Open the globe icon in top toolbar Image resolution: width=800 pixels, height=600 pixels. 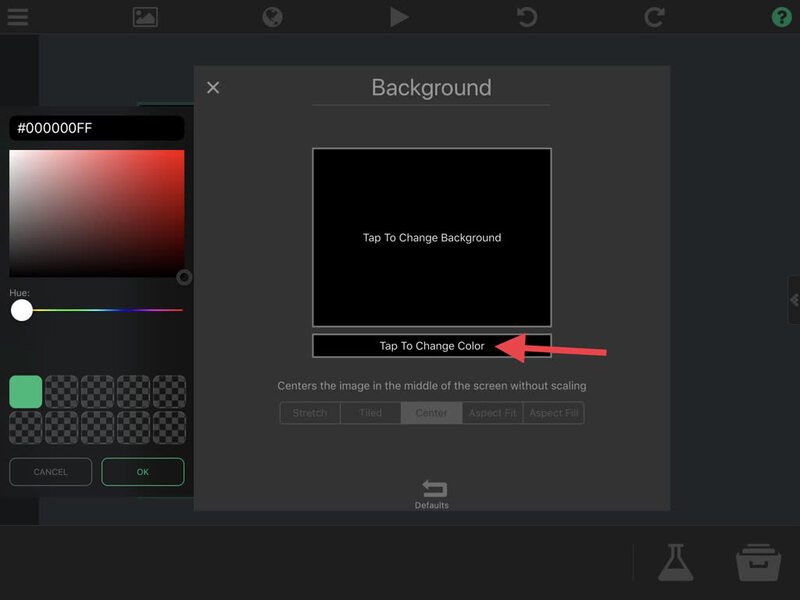[x=272, y=17]
